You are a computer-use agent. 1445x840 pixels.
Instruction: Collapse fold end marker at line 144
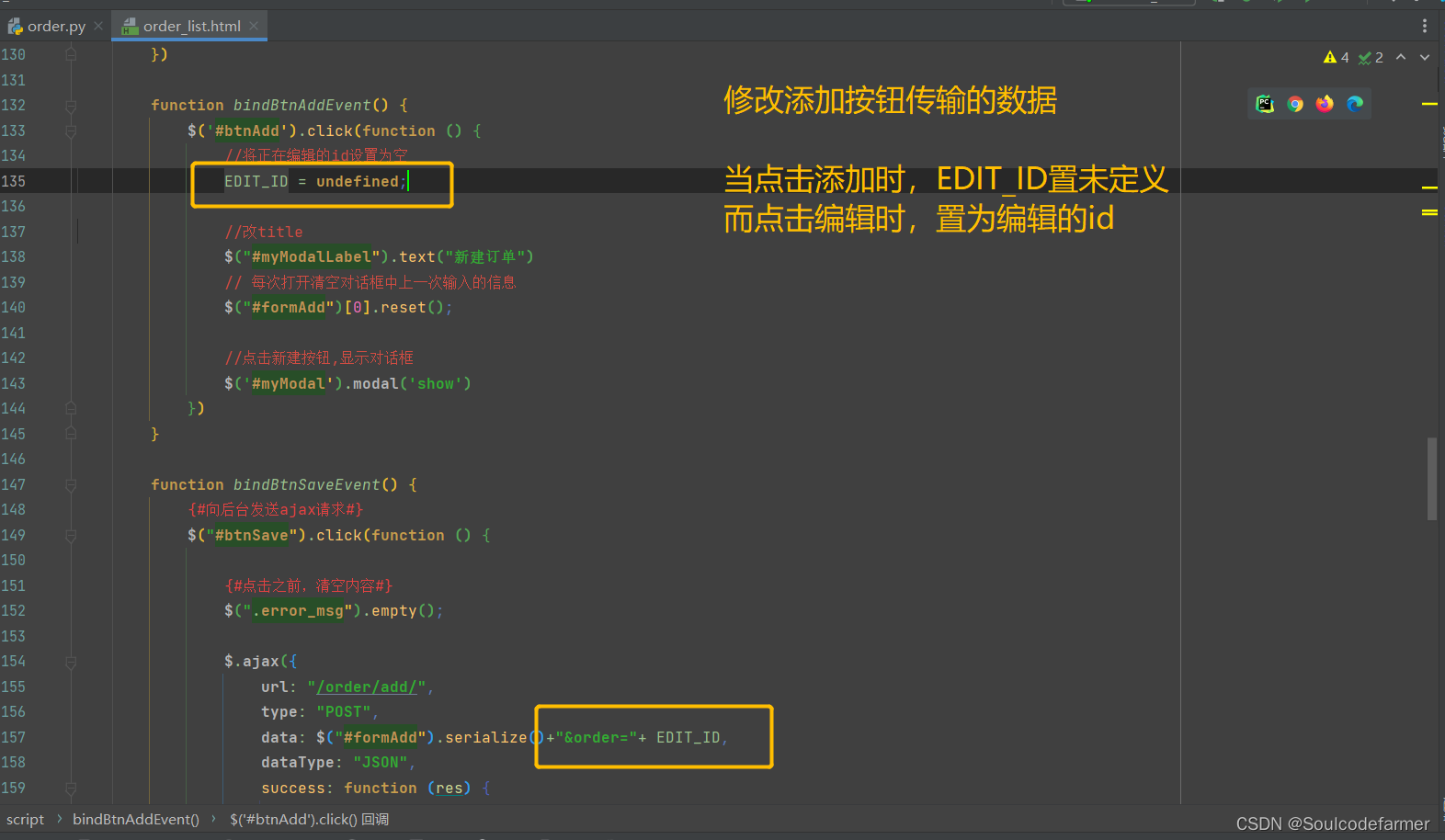[71, 408]
